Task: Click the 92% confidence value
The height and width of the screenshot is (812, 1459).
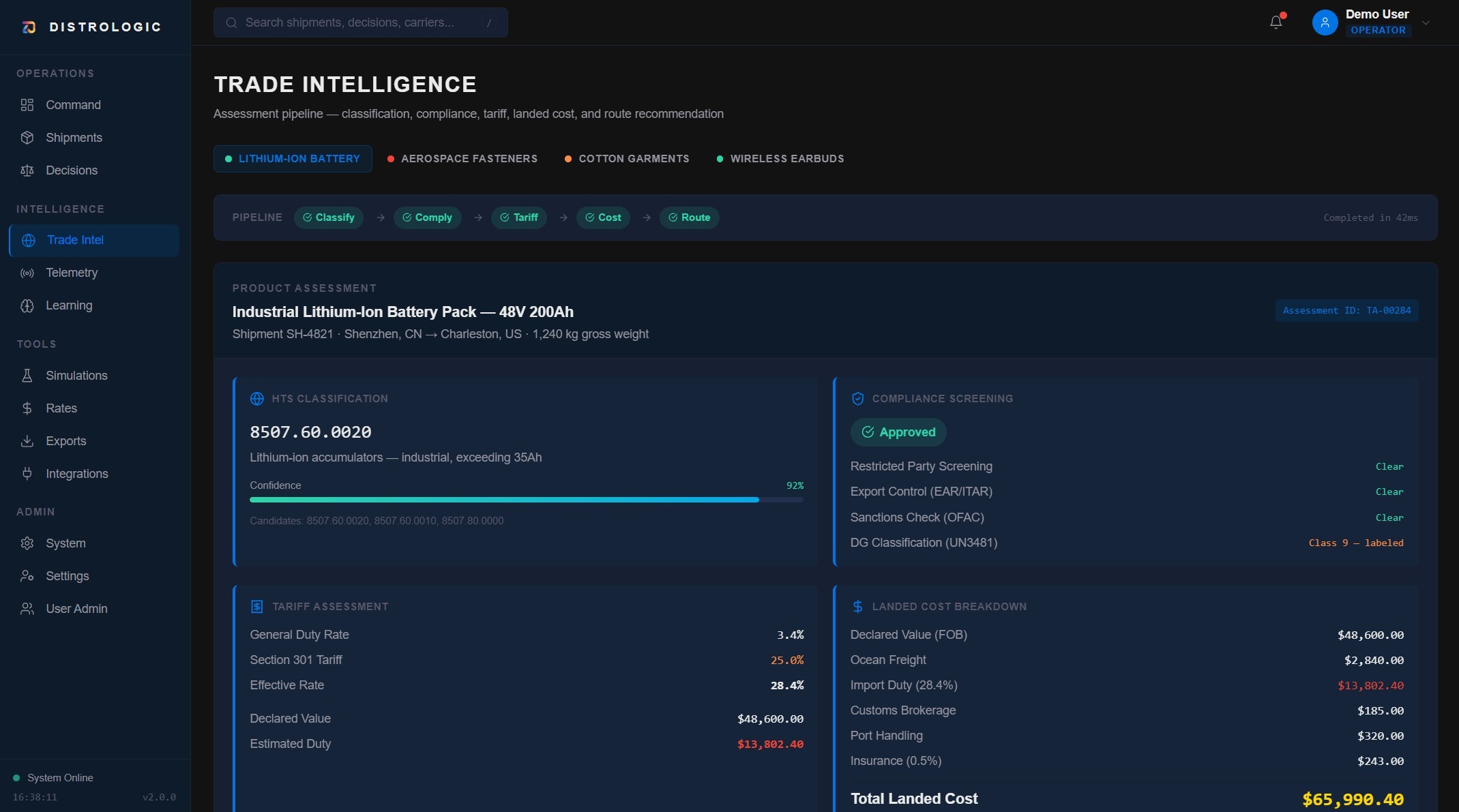Action: click(x=795, y=485)
